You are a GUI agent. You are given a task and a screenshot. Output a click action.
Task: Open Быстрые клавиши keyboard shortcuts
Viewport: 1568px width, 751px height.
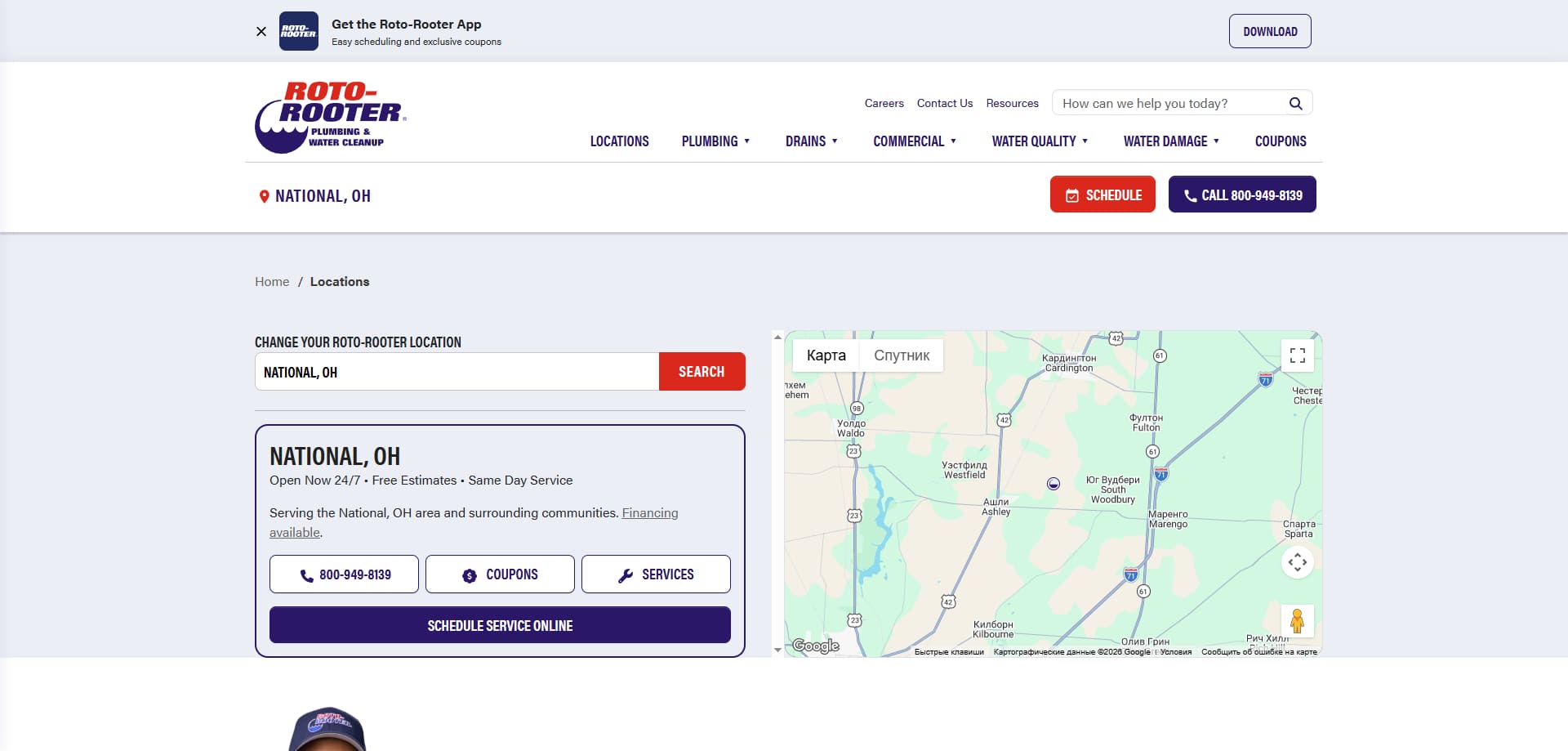pyautogui.click(x=949, y=652)
